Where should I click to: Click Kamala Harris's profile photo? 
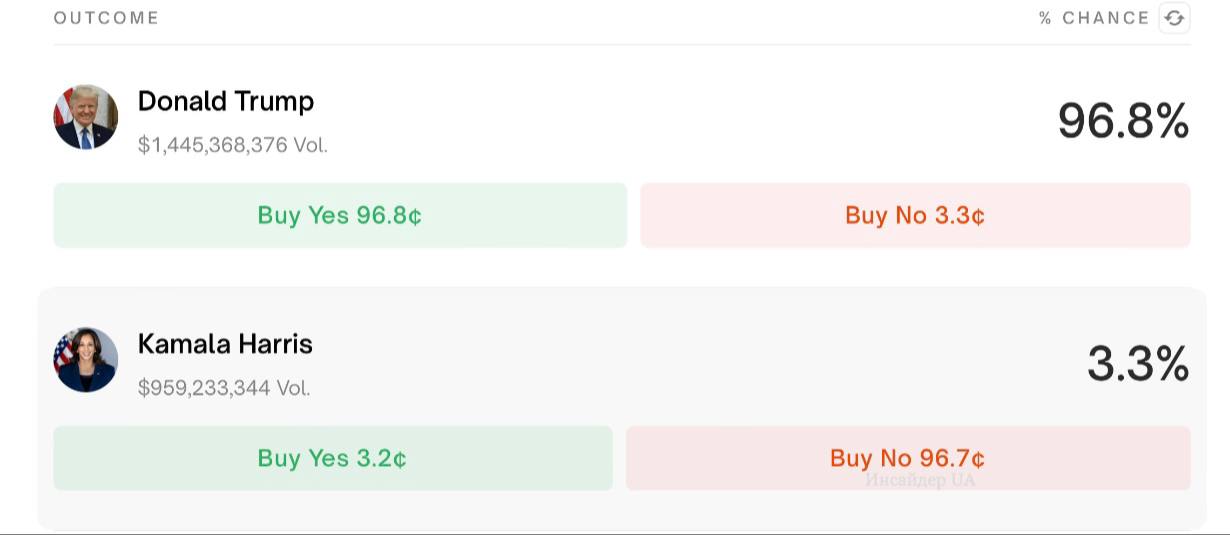tap(86, 359)
